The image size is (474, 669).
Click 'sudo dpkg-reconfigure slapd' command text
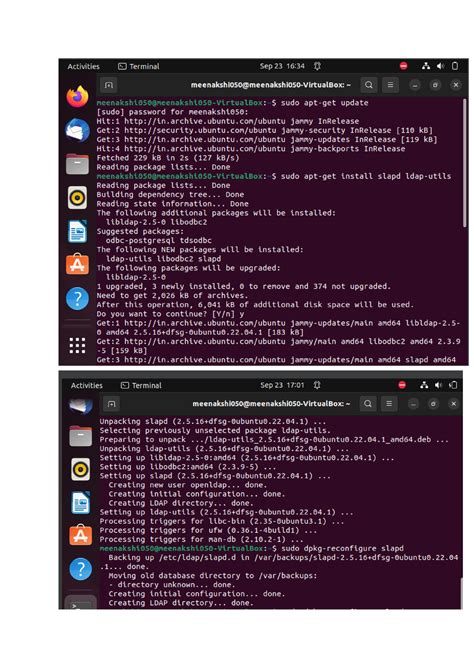pos(342,549)
